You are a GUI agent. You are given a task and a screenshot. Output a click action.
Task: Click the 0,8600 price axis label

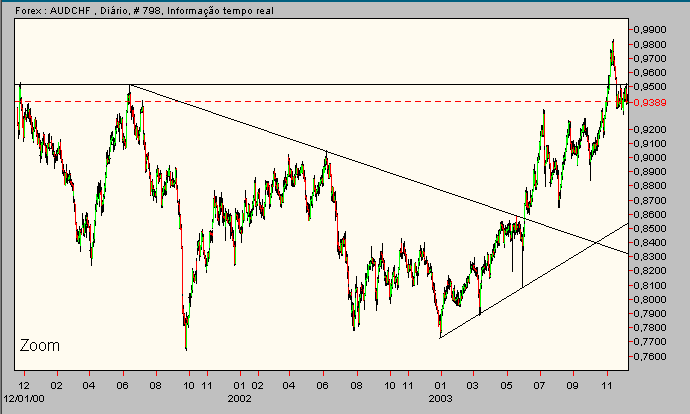pyautogui.click(x=650, y=215)
